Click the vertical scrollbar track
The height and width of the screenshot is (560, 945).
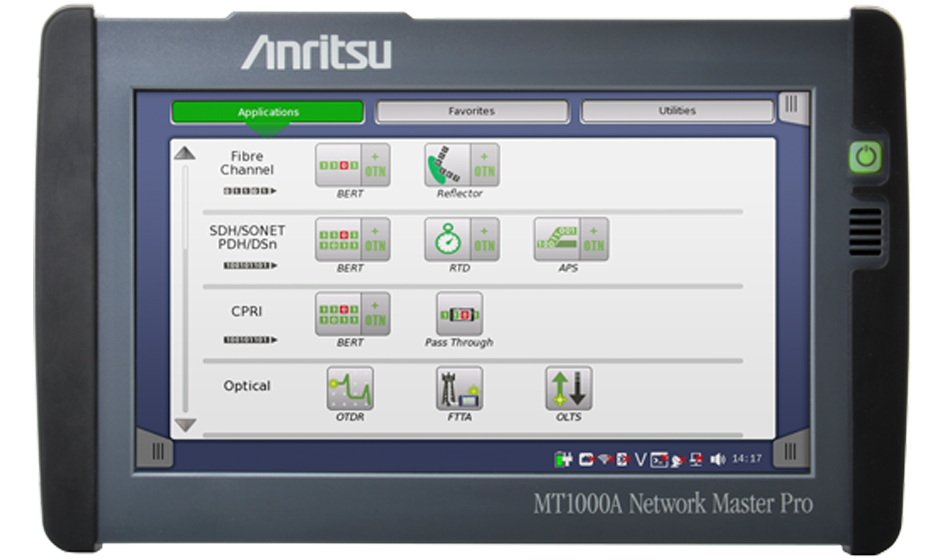185,289
